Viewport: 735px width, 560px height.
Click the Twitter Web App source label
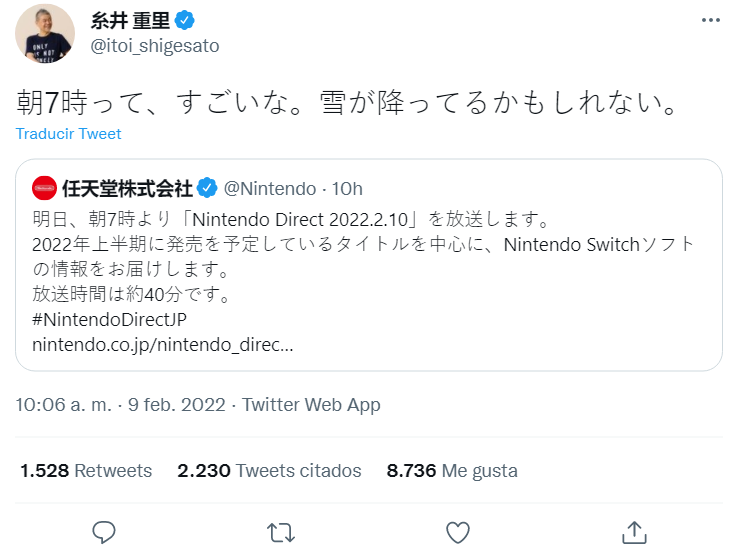[311, 405]
